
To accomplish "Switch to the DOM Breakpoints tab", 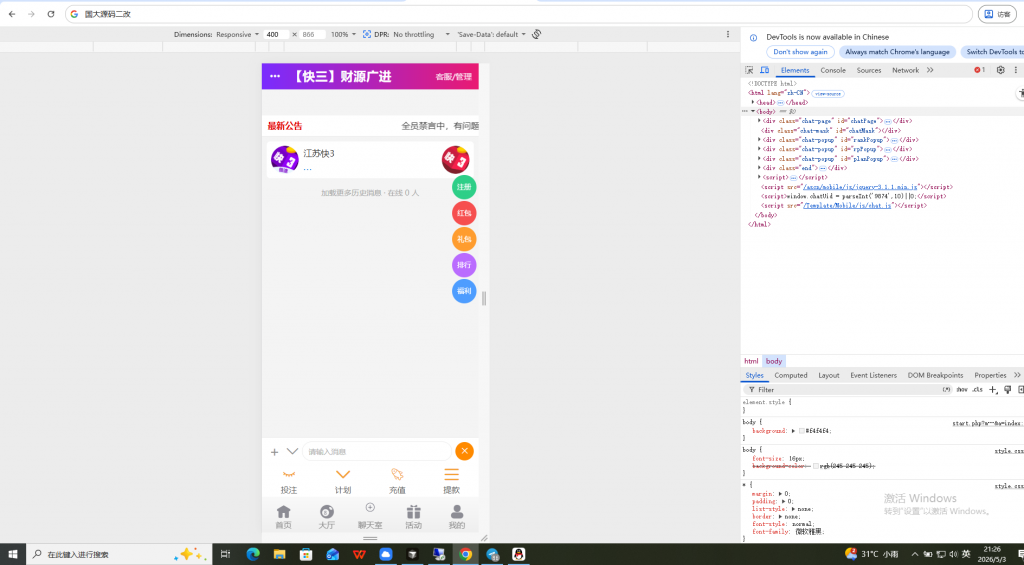I will 935,376.
